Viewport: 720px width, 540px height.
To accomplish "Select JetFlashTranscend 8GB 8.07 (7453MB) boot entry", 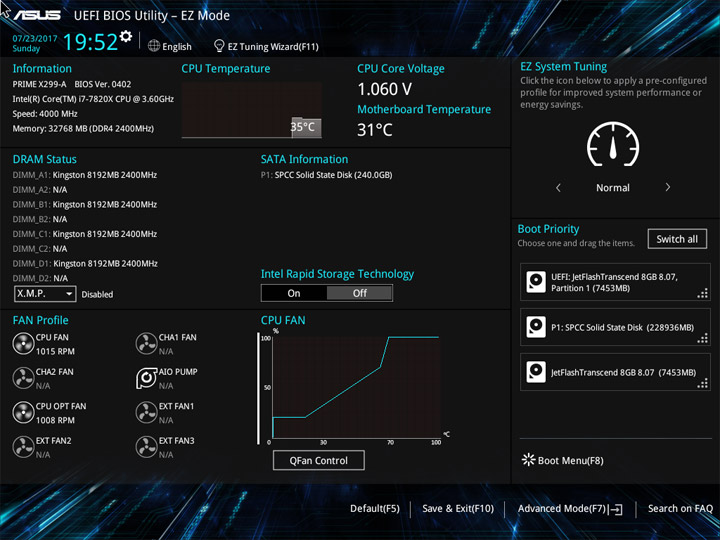I will (x=615, y=372).
